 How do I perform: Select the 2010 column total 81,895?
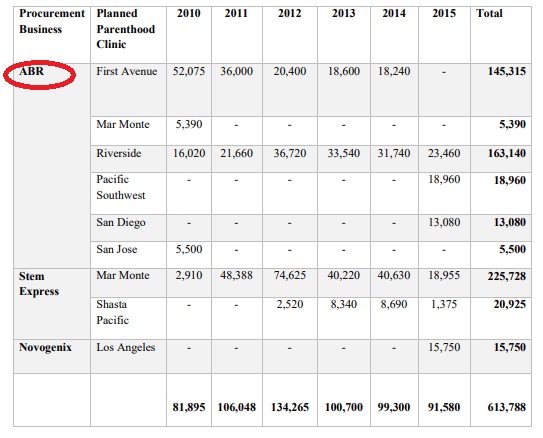[x=189, y=407]
